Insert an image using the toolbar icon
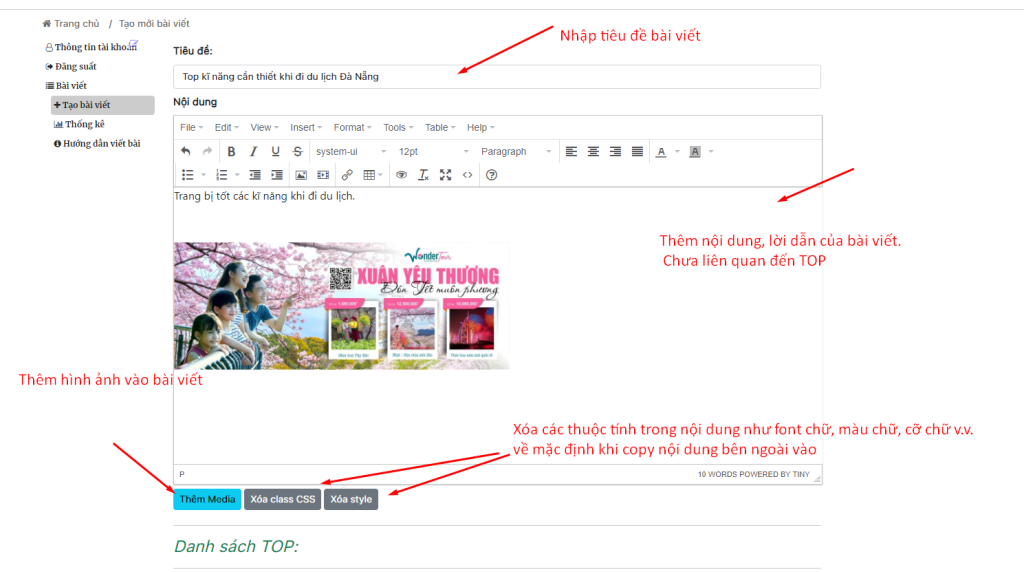Image resolution: width=1024 pixels, height=572 pixels. tap(301, 175)
